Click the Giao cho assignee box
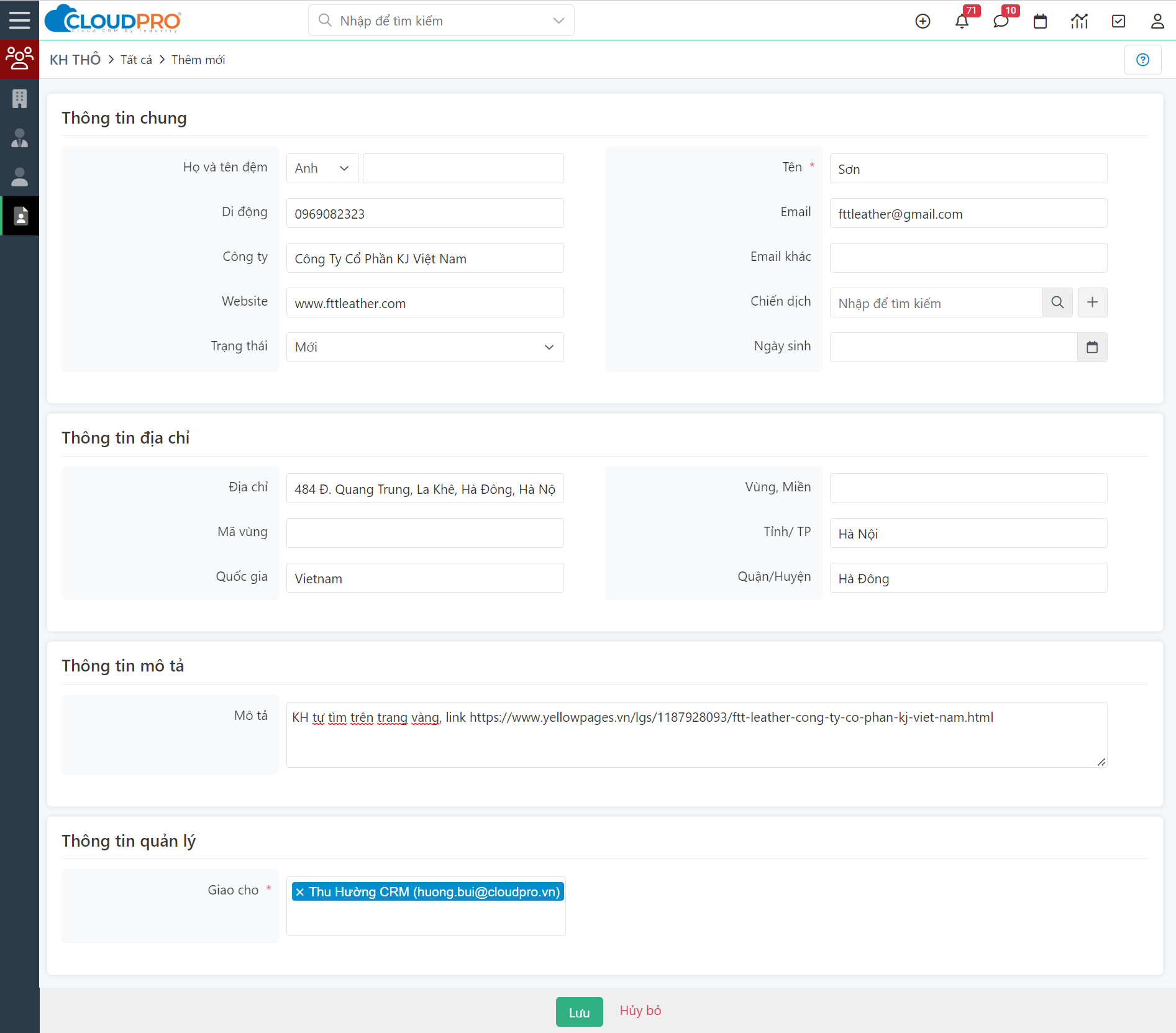The image size is (1176, 1033). coord(426,907)
